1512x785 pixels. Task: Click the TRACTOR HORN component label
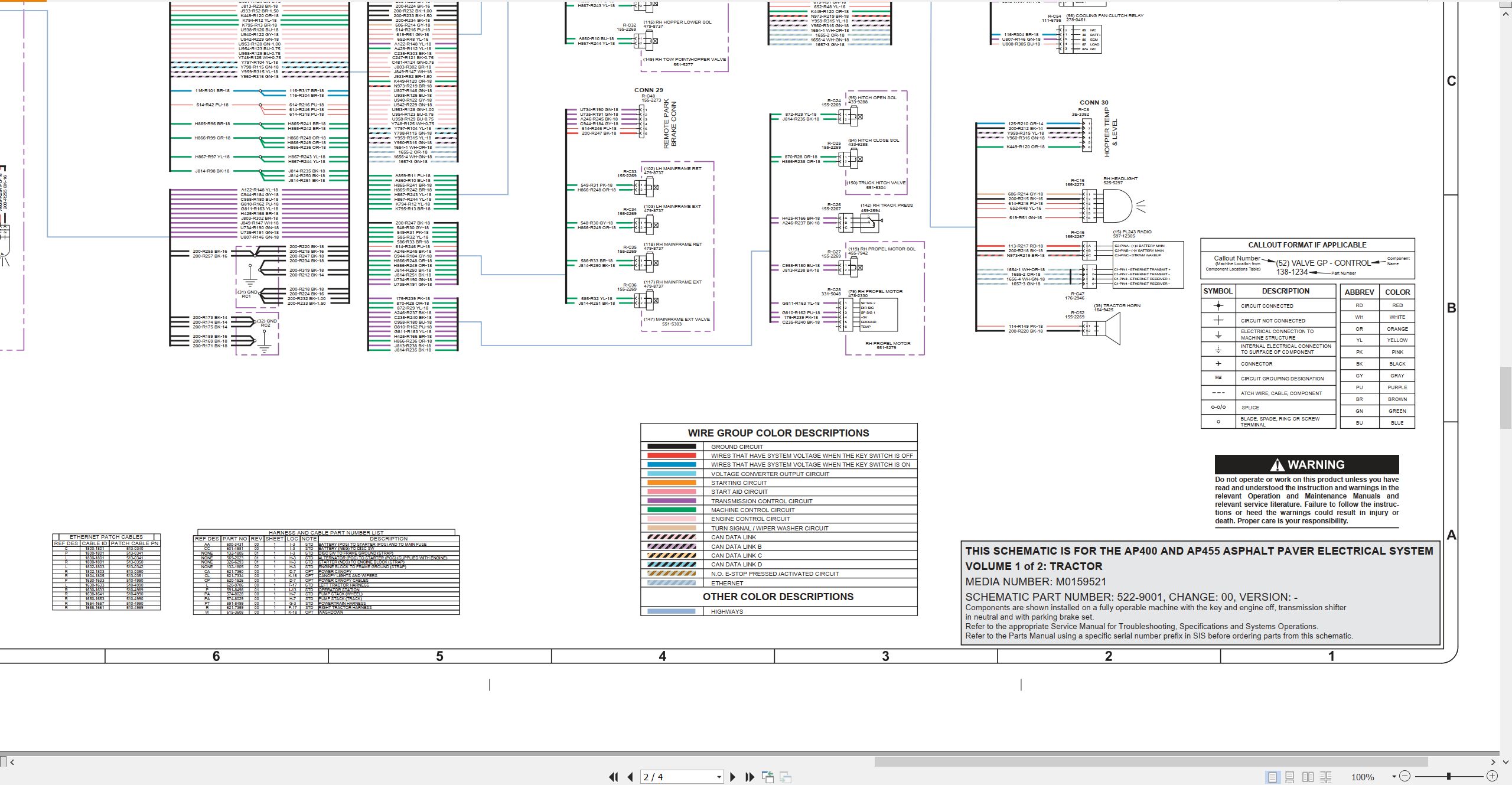click(x=1117, y=305)
